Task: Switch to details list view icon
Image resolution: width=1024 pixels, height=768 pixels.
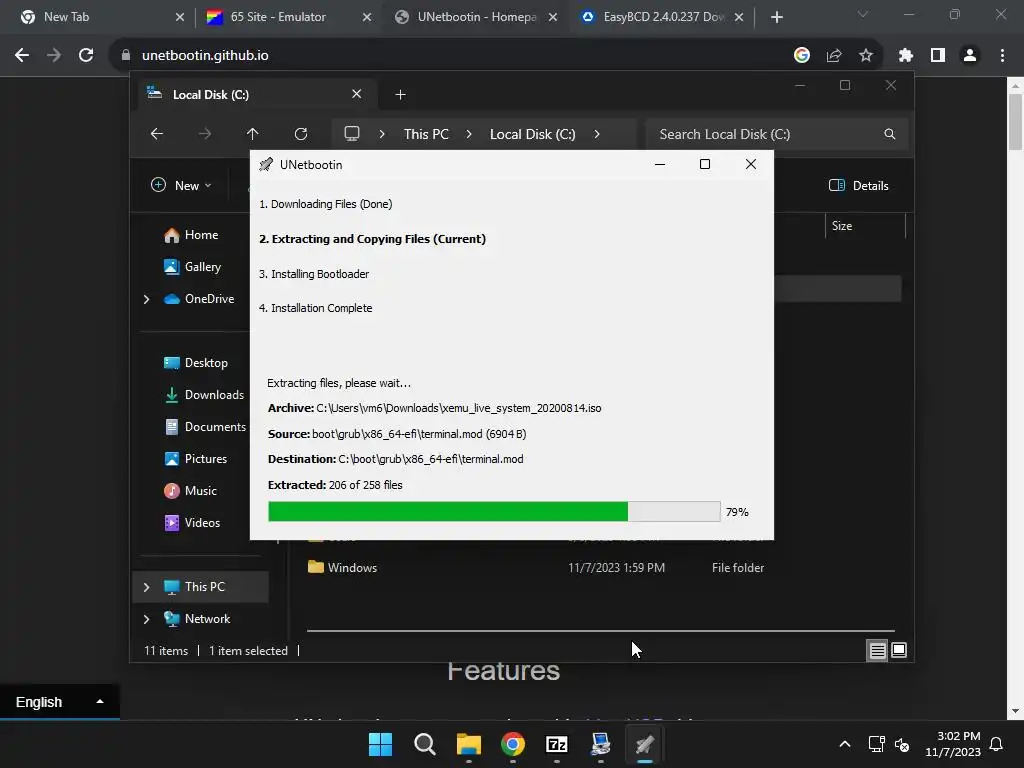Action: (x=877, y=650)
